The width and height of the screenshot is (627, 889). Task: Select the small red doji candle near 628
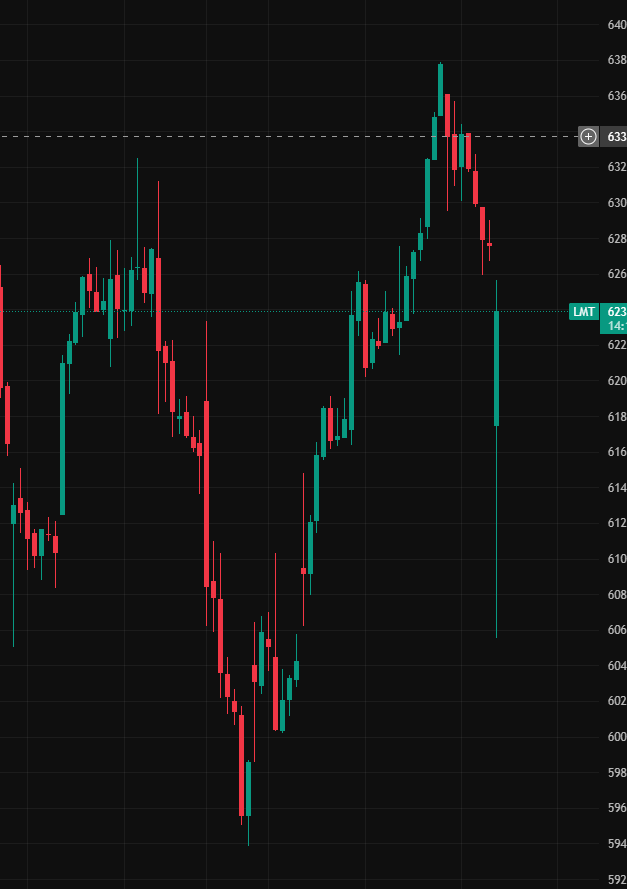click(x=489, y=244)
